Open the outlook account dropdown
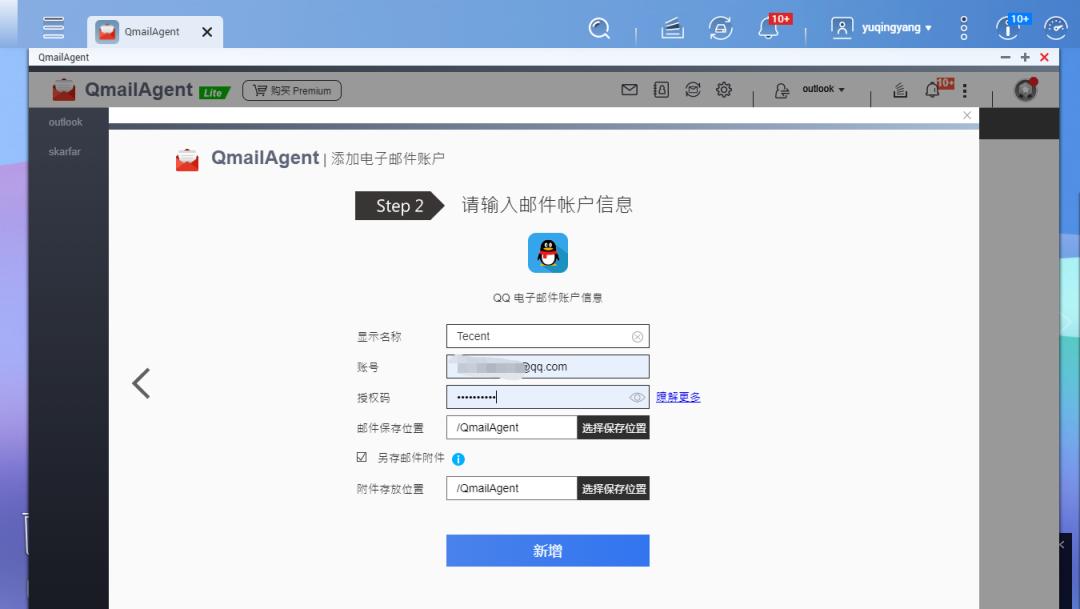The width and height of the screenshot is (1080, 609). coord(820,89)
